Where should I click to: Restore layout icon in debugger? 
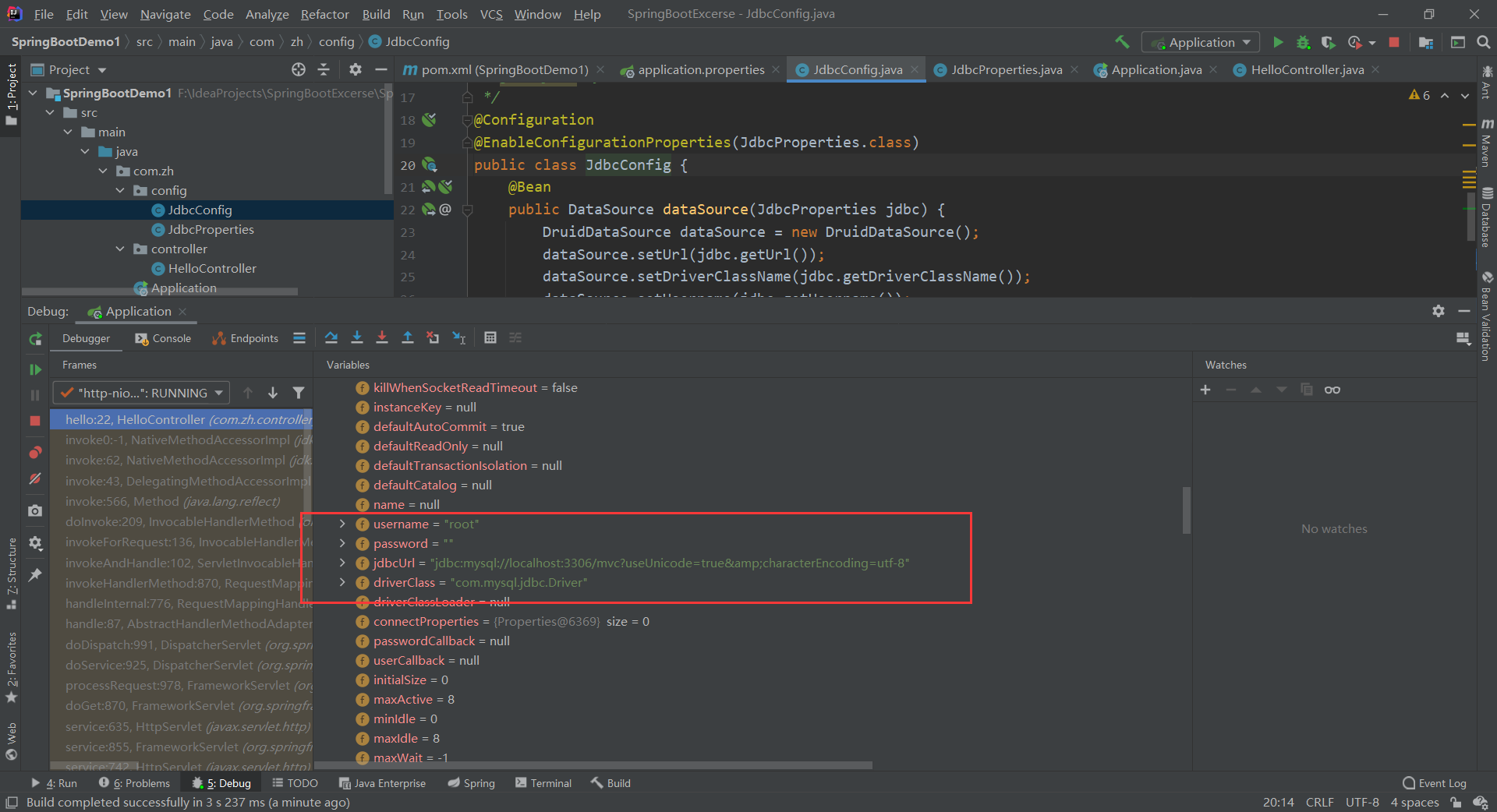point(1463,338)
